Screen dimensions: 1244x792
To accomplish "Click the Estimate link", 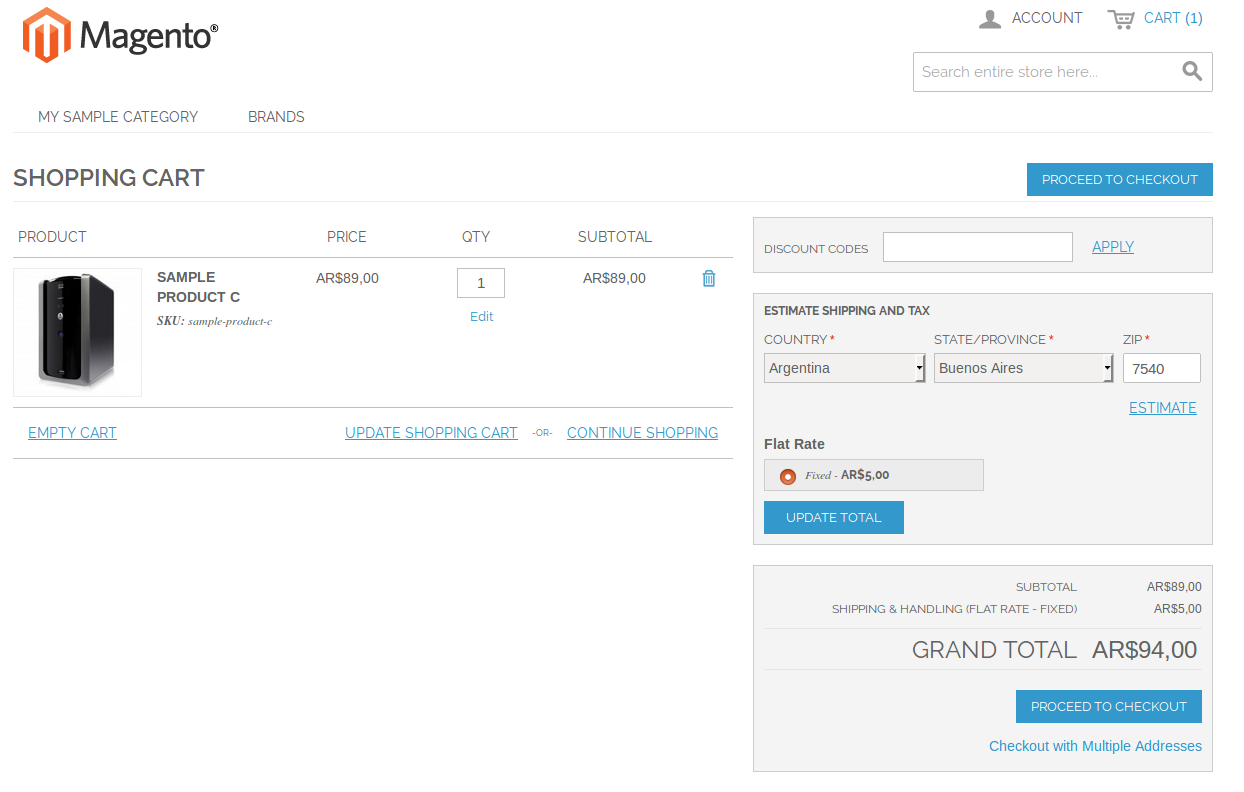I will tap(1162, 407).
